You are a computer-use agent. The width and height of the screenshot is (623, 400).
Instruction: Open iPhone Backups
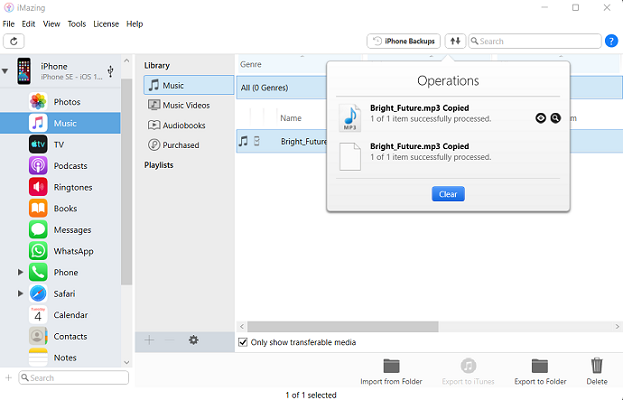click(x=403, y=41)
